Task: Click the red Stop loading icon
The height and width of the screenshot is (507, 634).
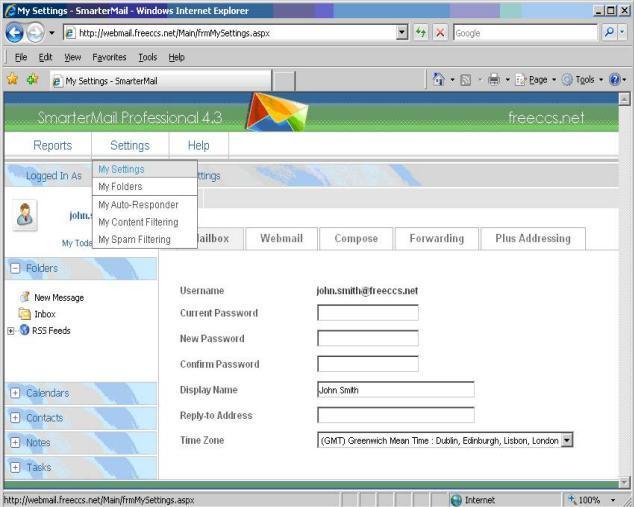Action: point(440,33)
